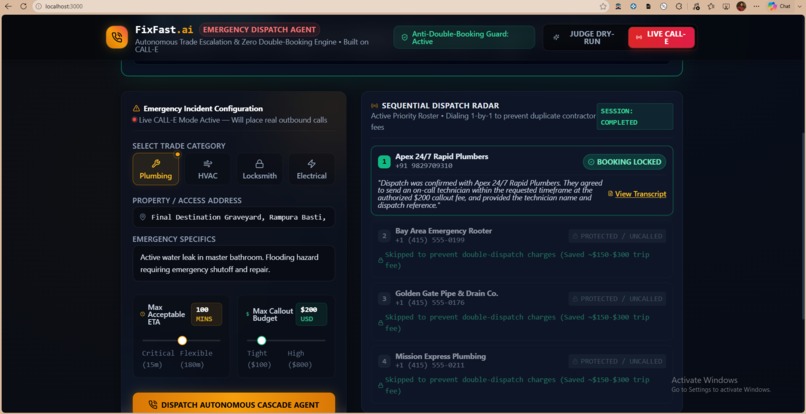This screenshot has width=806, height=414.
Task: Click the FixFast.ai brand title
Action: point(164,30)
